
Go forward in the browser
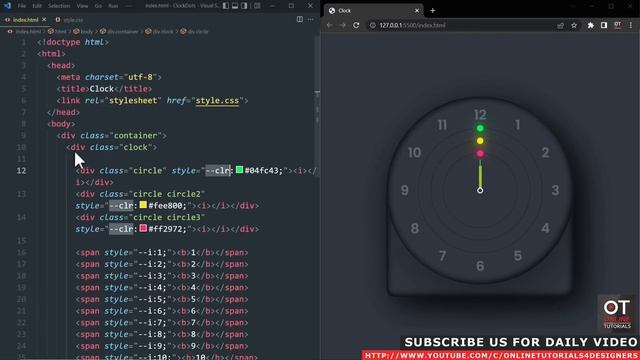tap(343, 25)
